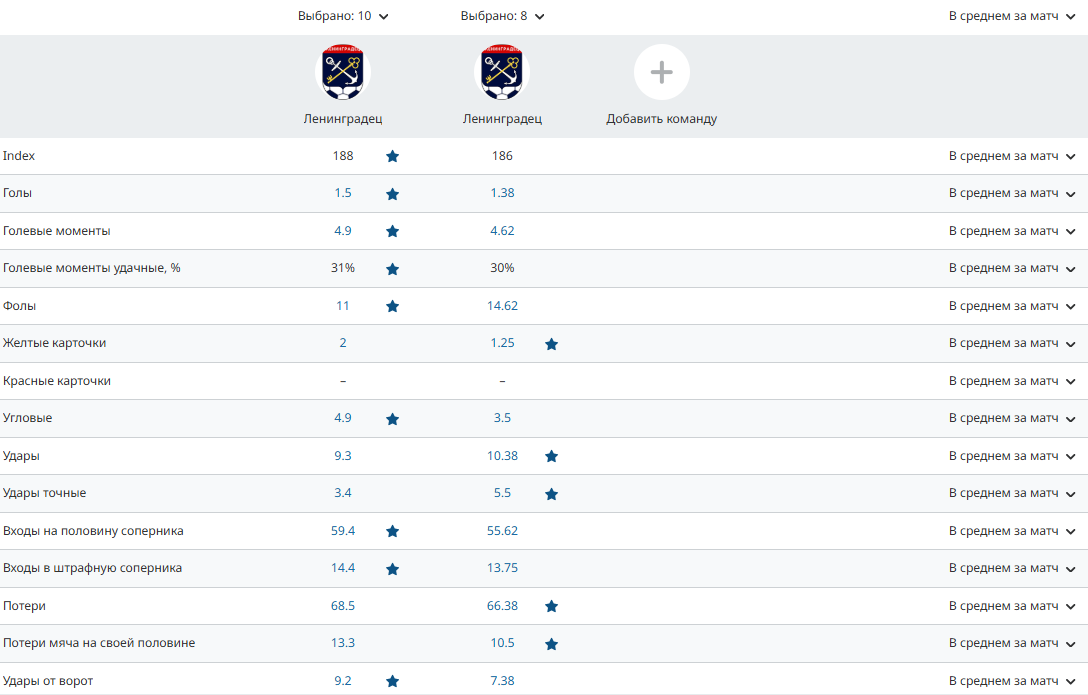Image resolution: width=1088 pixels, height=695 pixels.
Task: Click the star icon in the Удары от ворот row
Action: pos(392,681)
